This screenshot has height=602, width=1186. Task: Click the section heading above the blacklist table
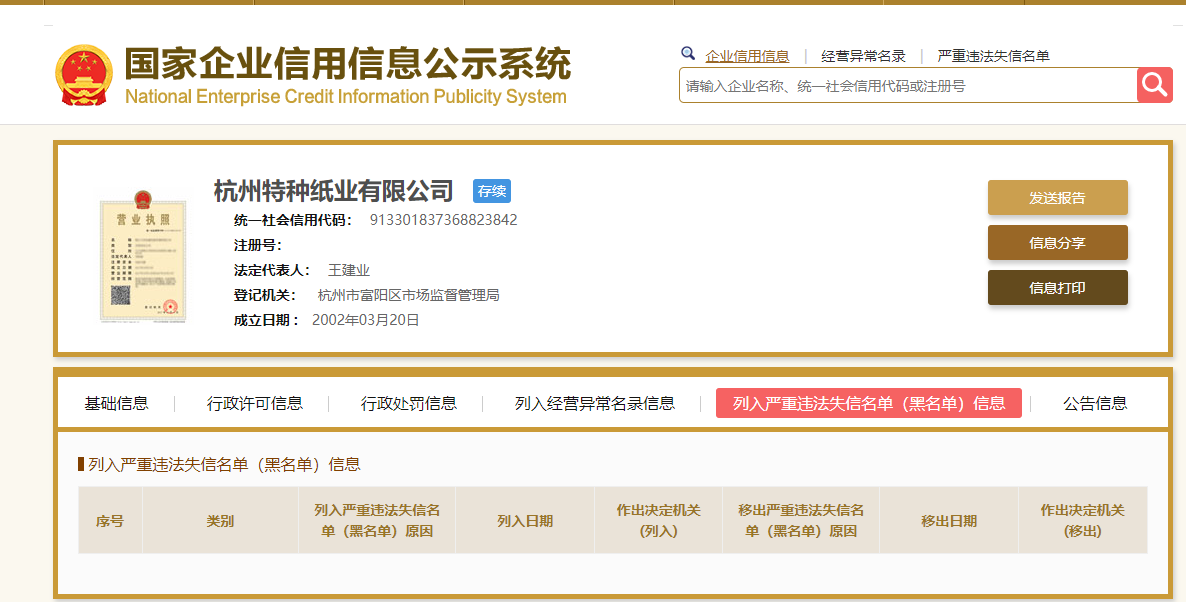pos(224,464)
